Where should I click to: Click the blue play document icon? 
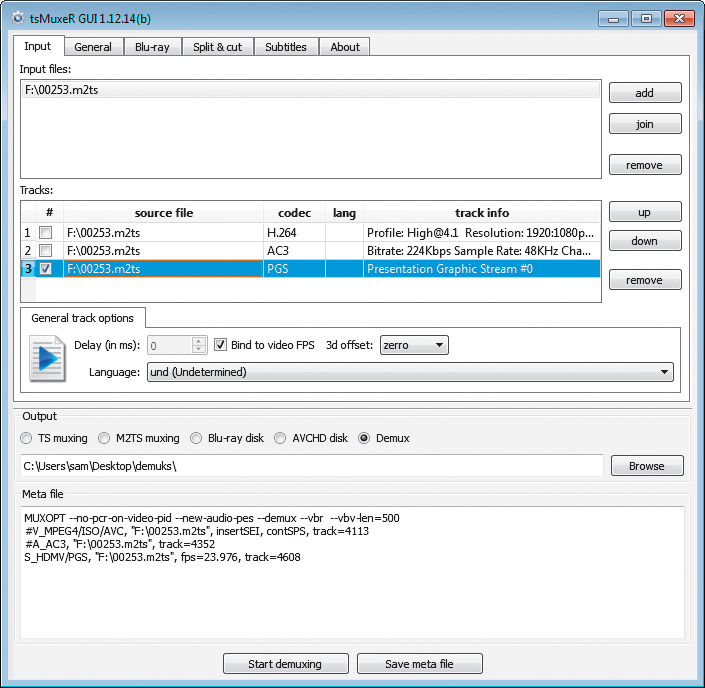(x=47, y=359)
